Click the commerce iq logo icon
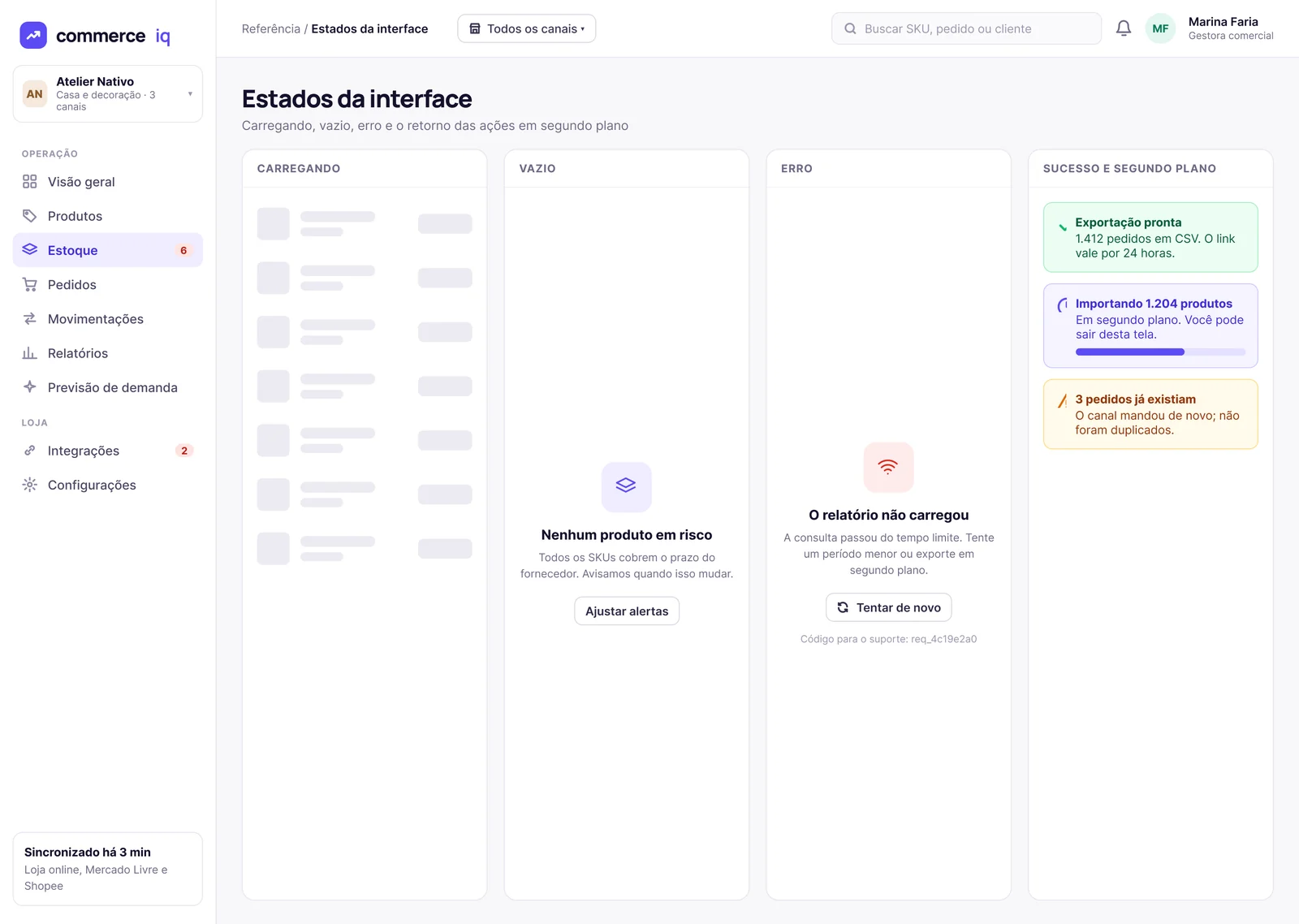This screenshot has width=1299, height=924. point(33,36)
